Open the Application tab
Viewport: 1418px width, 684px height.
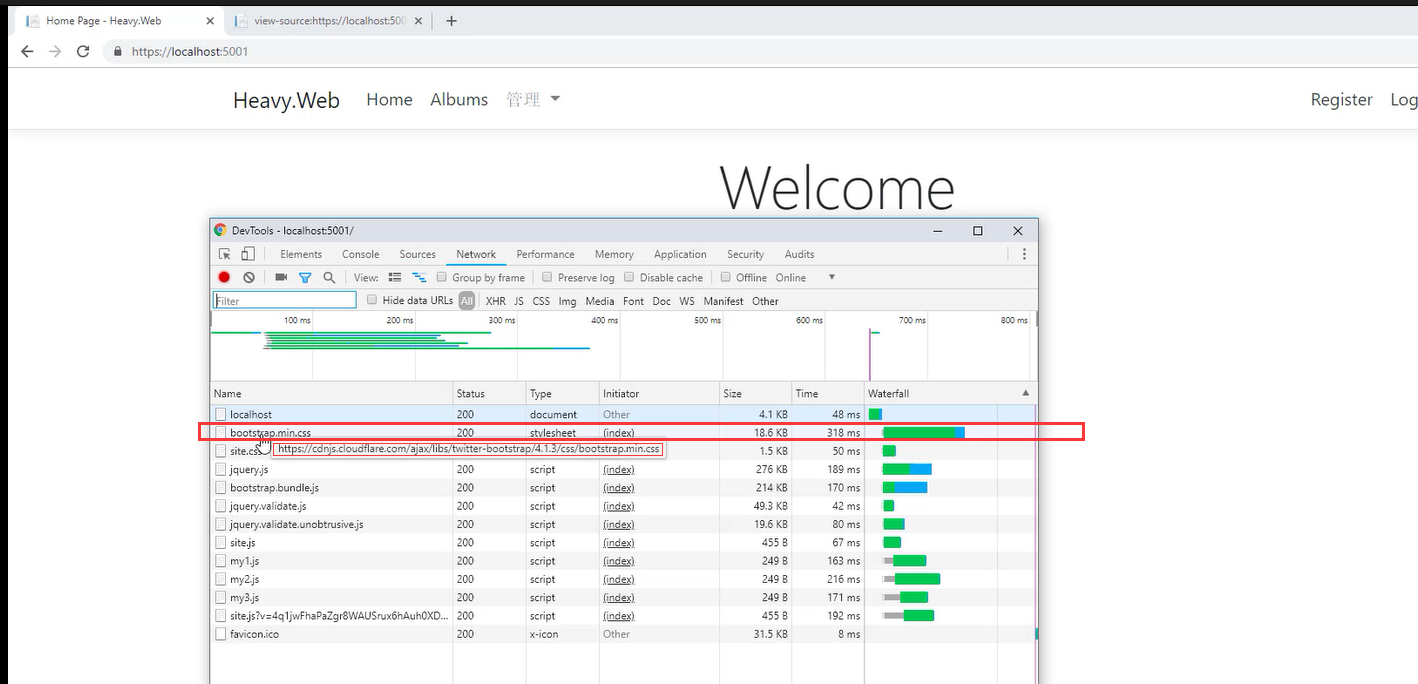680,254
